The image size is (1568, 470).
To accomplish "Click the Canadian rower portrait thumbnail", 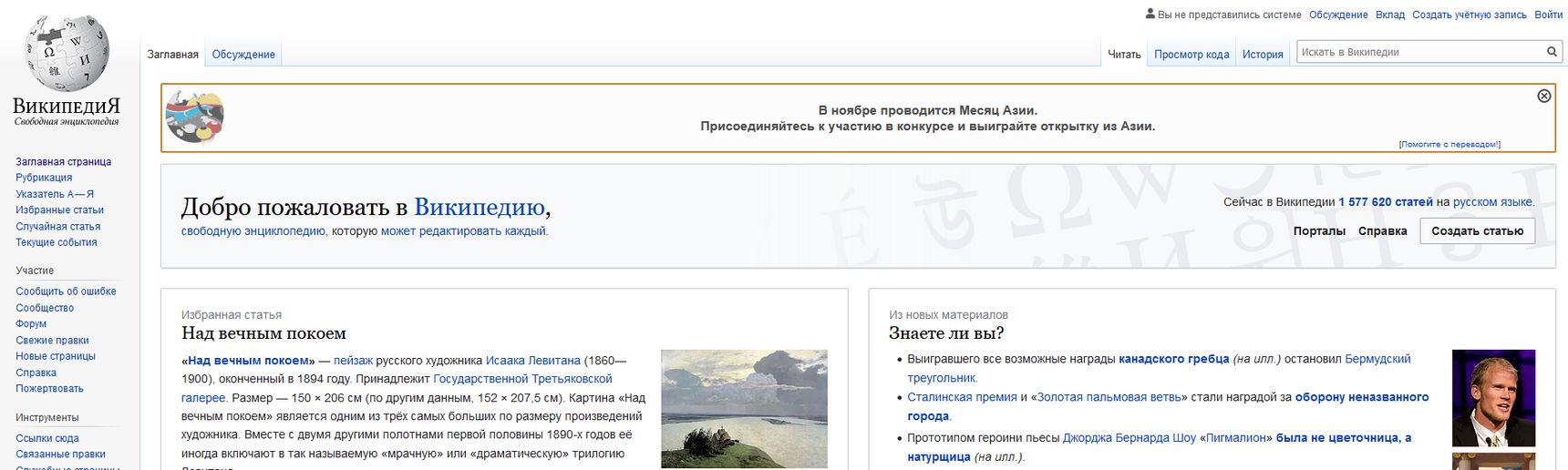I will tap(1493, 398).
